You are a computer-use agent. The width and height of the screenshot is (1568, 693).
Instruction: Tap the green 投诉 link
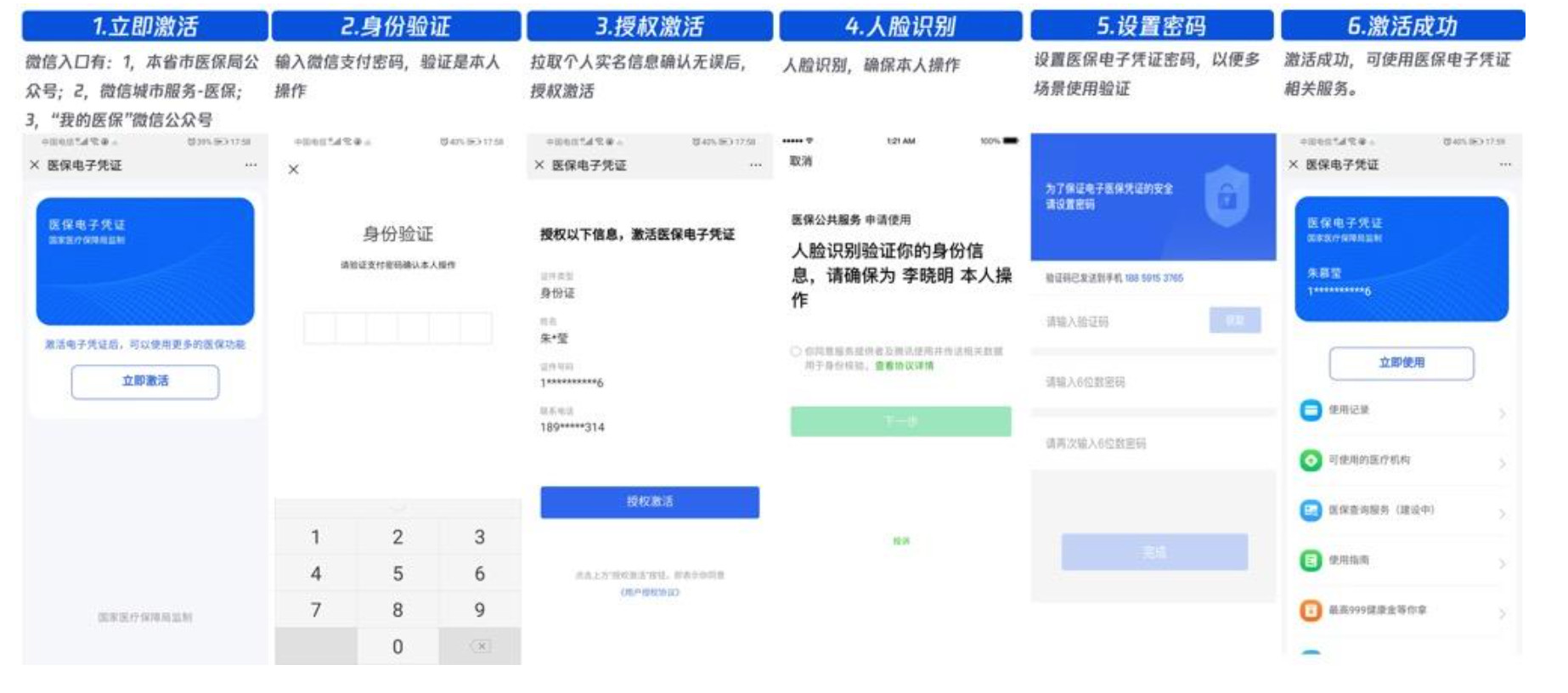[901, 541]
